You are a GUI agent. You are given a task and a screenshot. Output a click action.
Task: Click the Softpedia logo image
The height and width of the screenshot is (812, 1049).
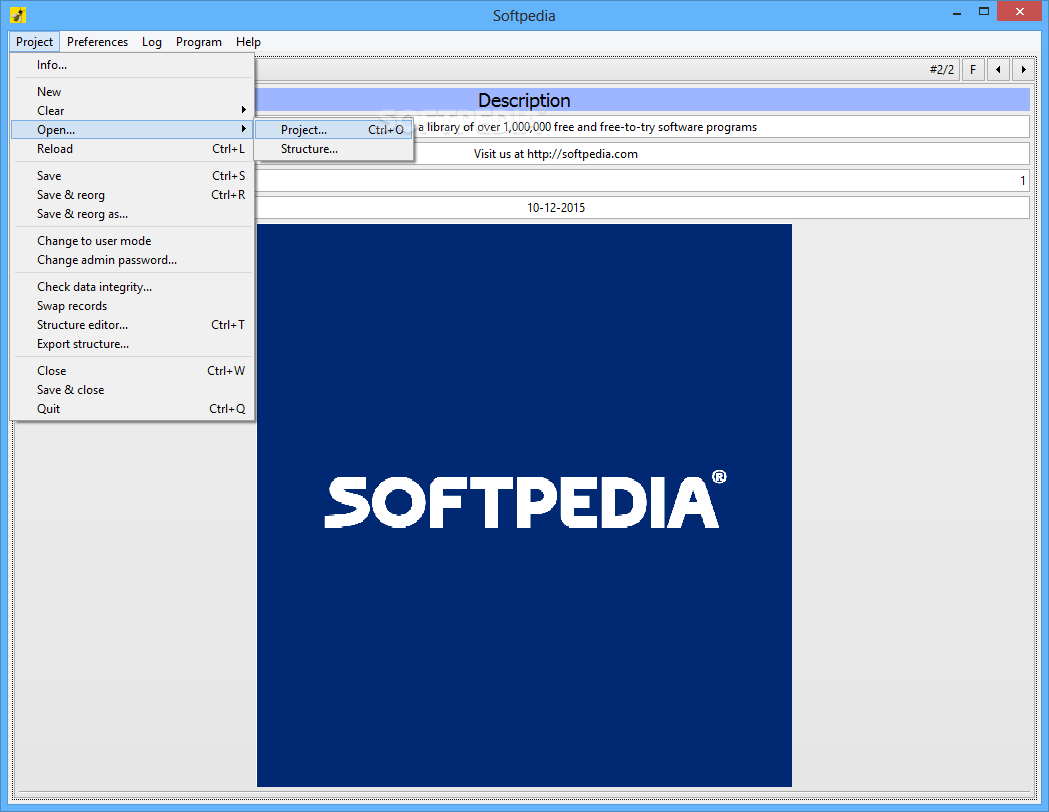click(x=524, y=506)
